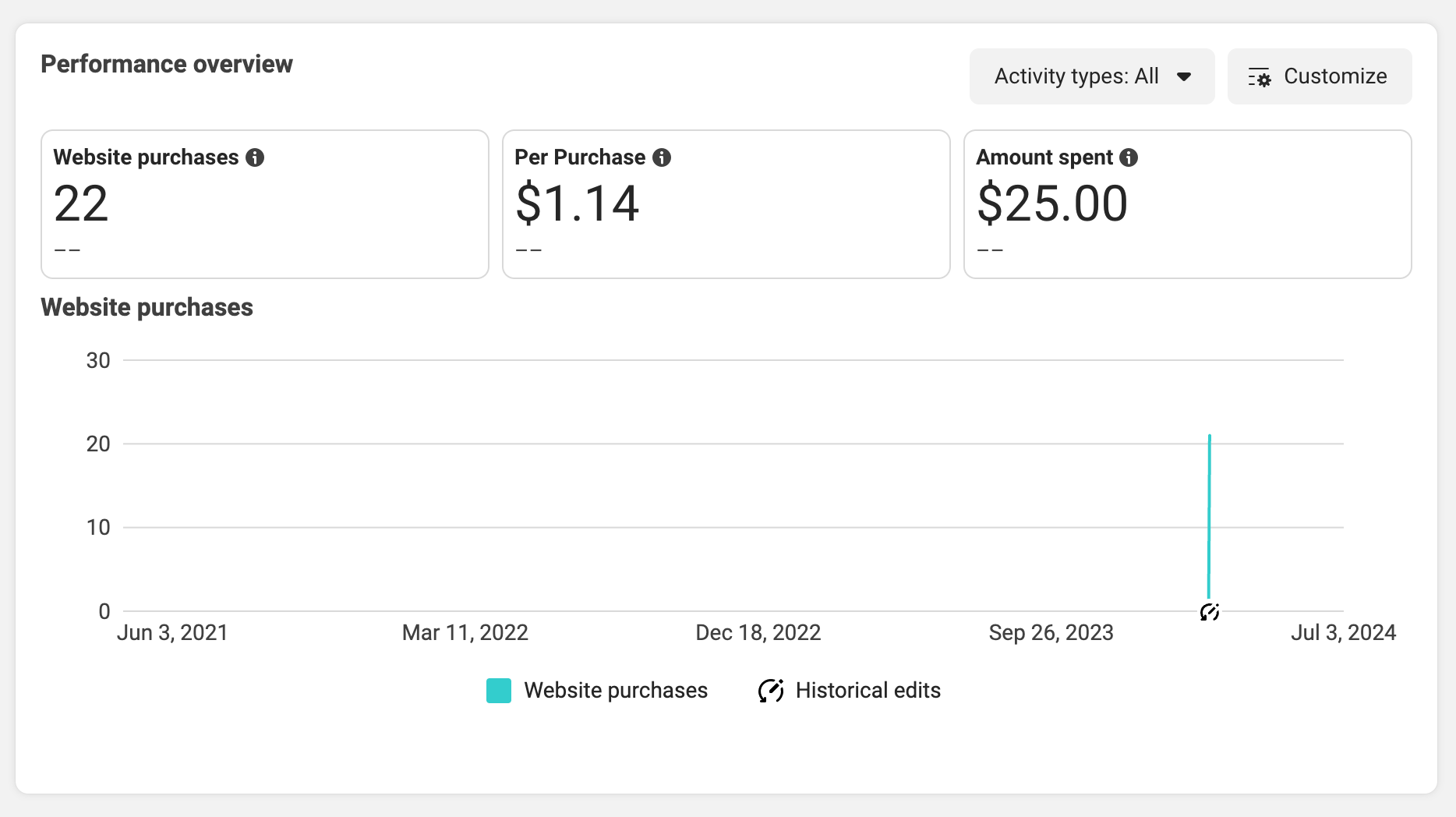Click info icon next to Amount spent
The width and height of the screenshot is (1456, 817).
tap(1129, 157)
